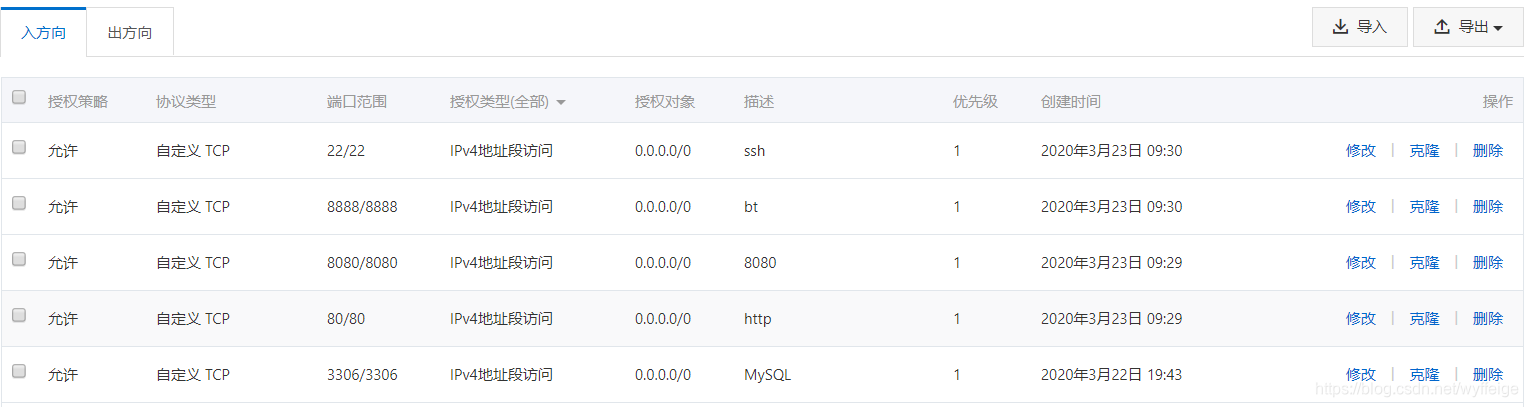
Task: Click the ssh row's 0.0.0.0/0 value
Action: pos(663,151)
